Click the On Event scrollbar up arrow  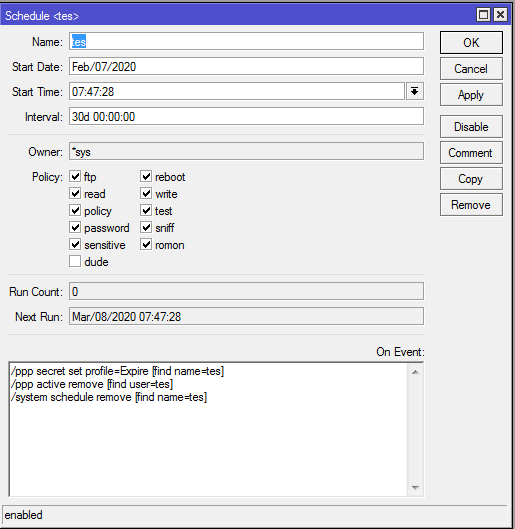416,372
